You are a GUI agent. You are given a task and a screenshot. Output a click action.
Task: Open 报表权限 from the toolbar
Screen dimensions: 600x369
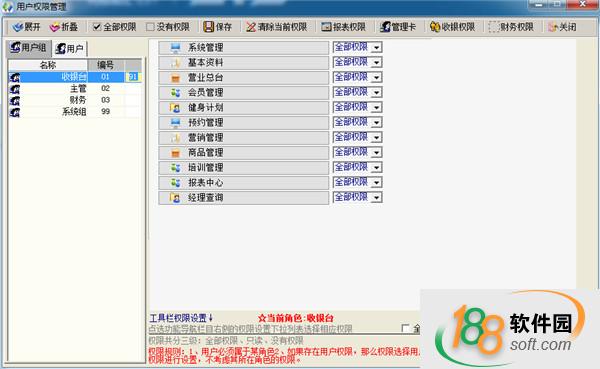click(x=343, y=27)
